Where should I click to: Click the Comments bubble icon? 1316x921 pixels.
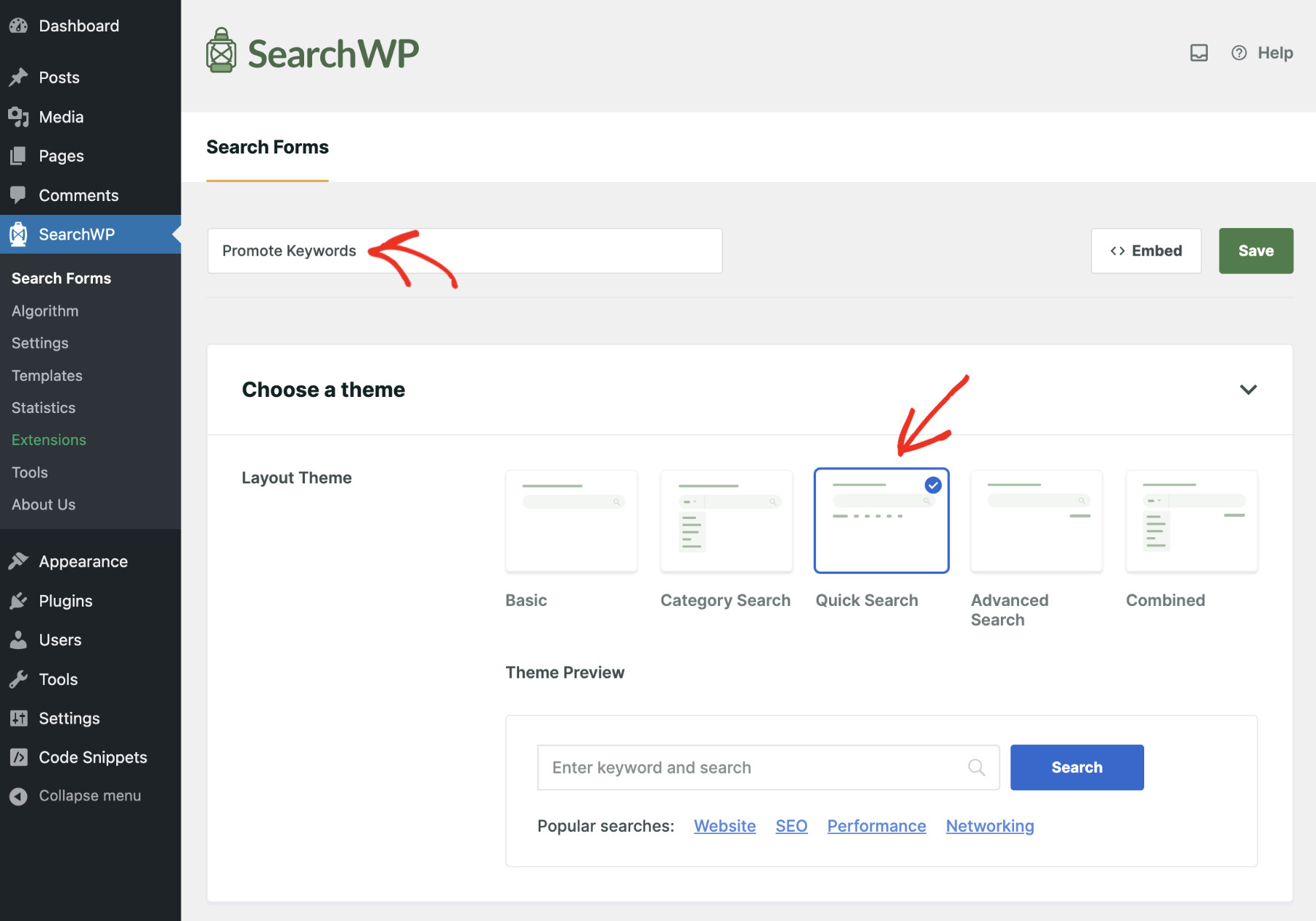tap(18, 195)
